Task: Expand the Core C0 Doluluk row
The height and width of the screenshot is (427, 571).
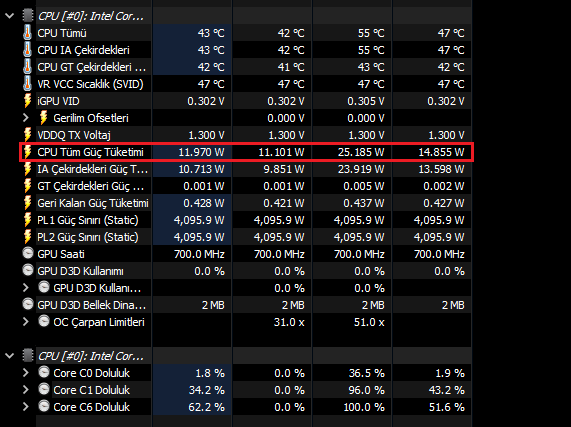Action: [x=25, y=373]
